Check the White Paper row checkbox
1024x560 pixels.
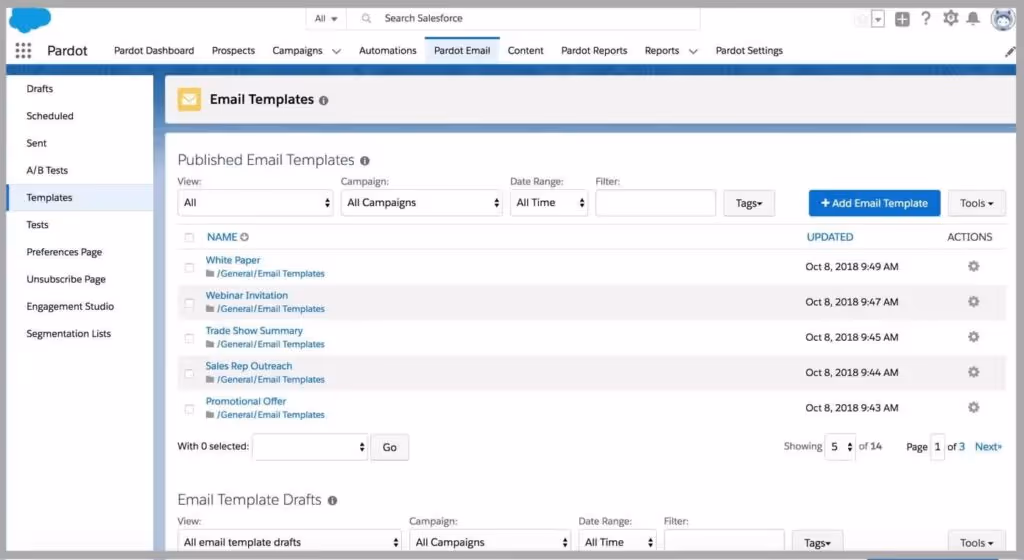(x=189, y=268)
